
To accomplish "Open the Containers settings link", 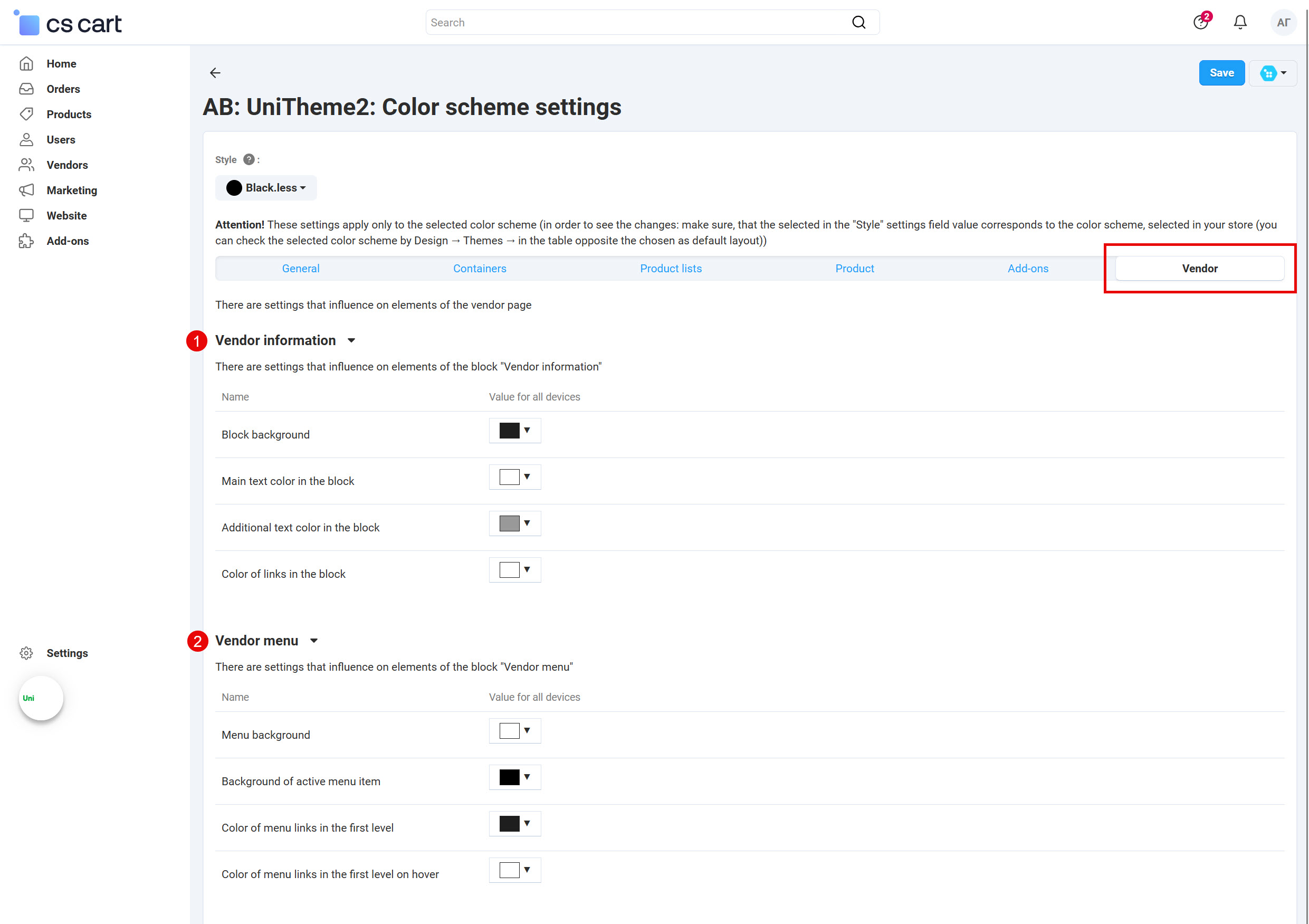I will [480, 268].
